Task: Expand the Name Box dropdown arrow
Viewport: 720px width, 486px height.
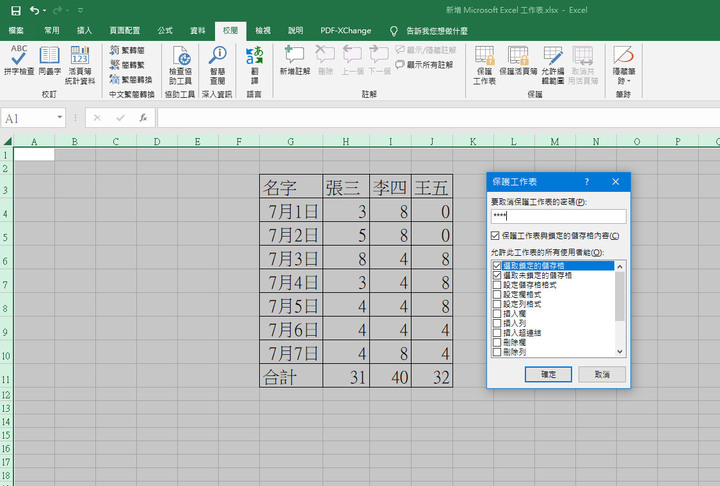Action: click(60, 118)
